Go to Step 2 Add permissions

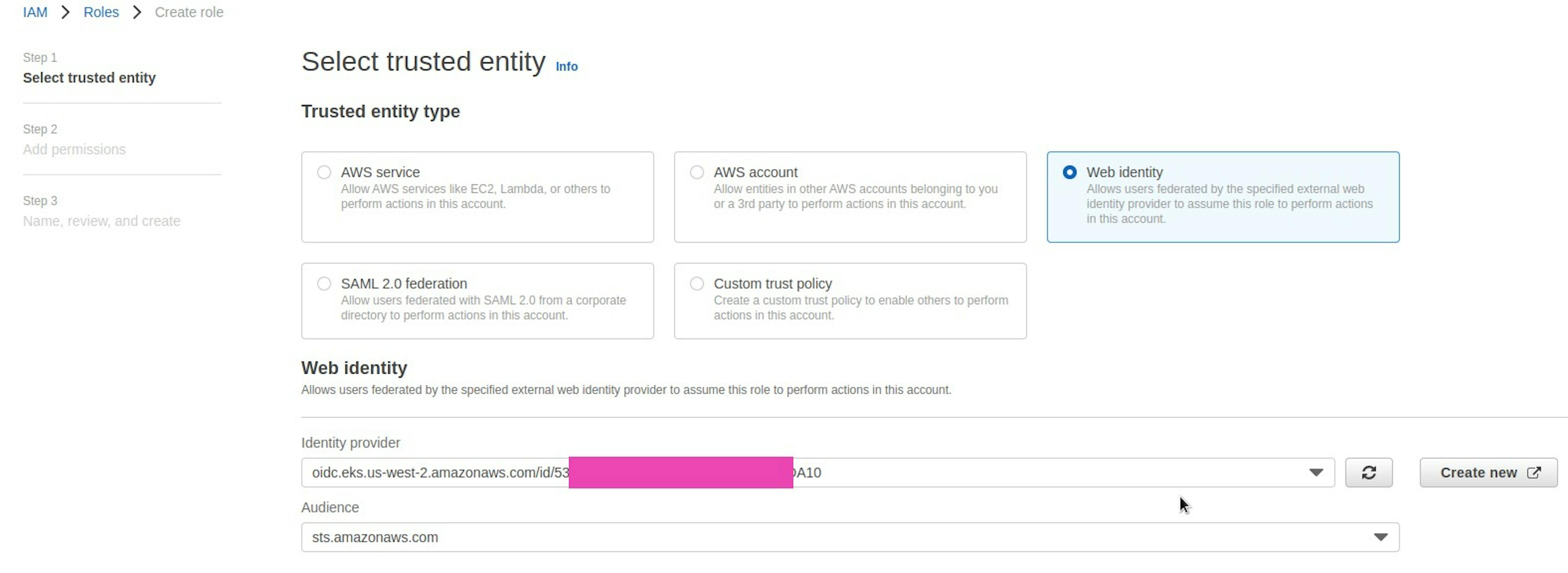click(74, 150)
